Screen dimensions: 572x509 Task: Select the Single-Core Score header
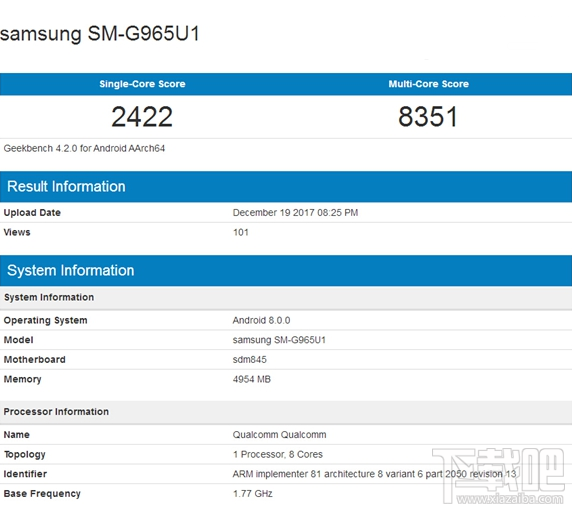click(142, 84)
